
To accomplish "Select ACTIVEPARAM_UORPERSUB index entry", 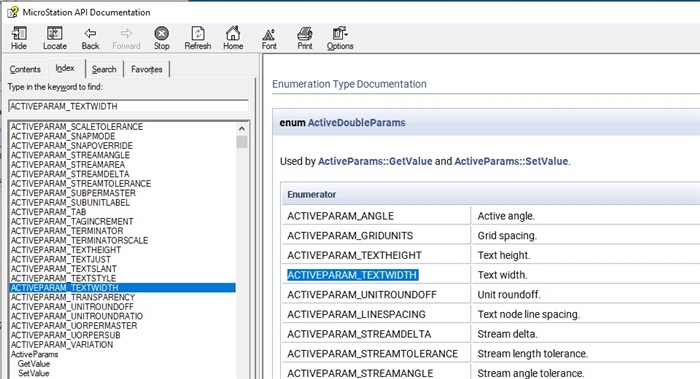I will tap(66, 335).
